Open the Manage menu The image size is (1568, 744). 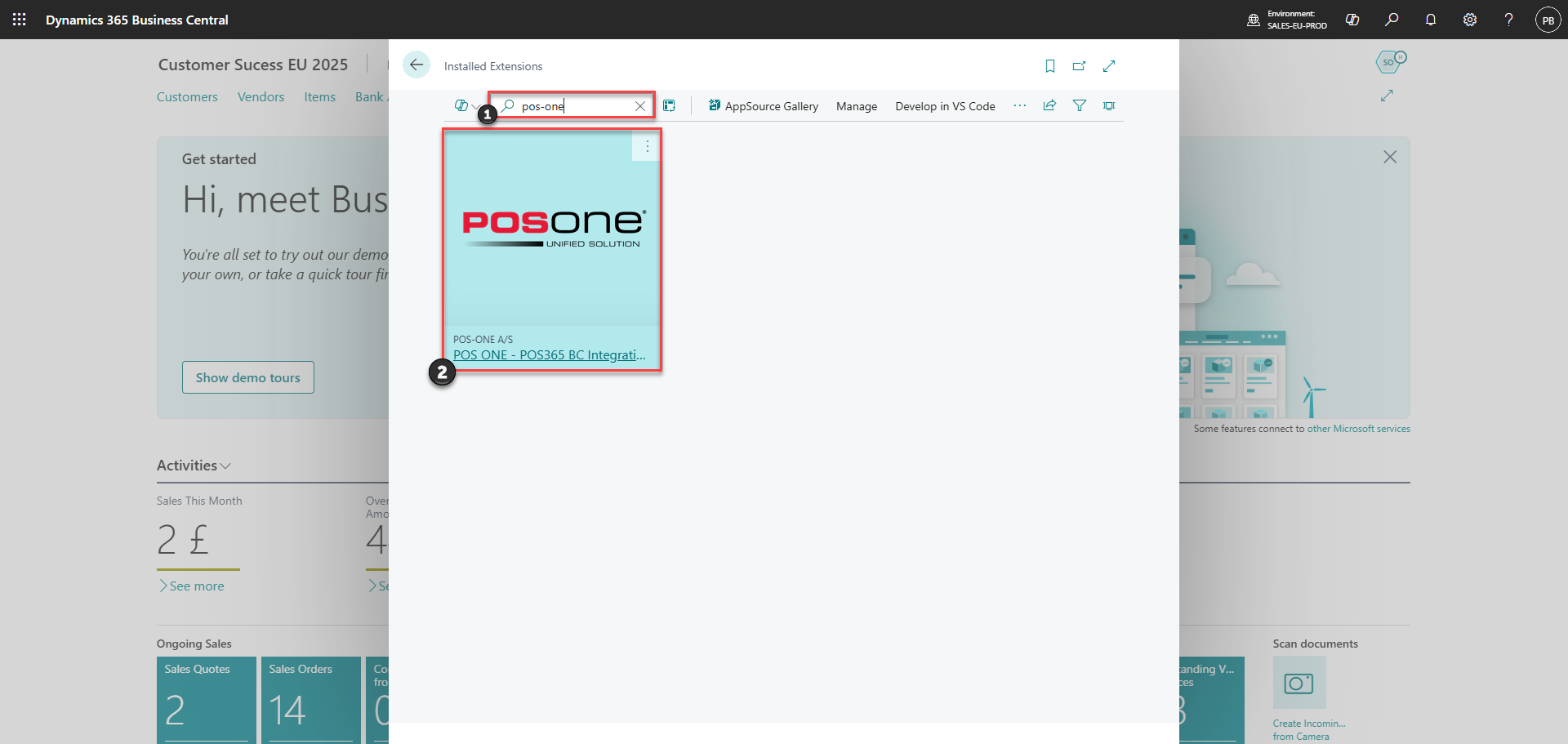click(857, 106)
